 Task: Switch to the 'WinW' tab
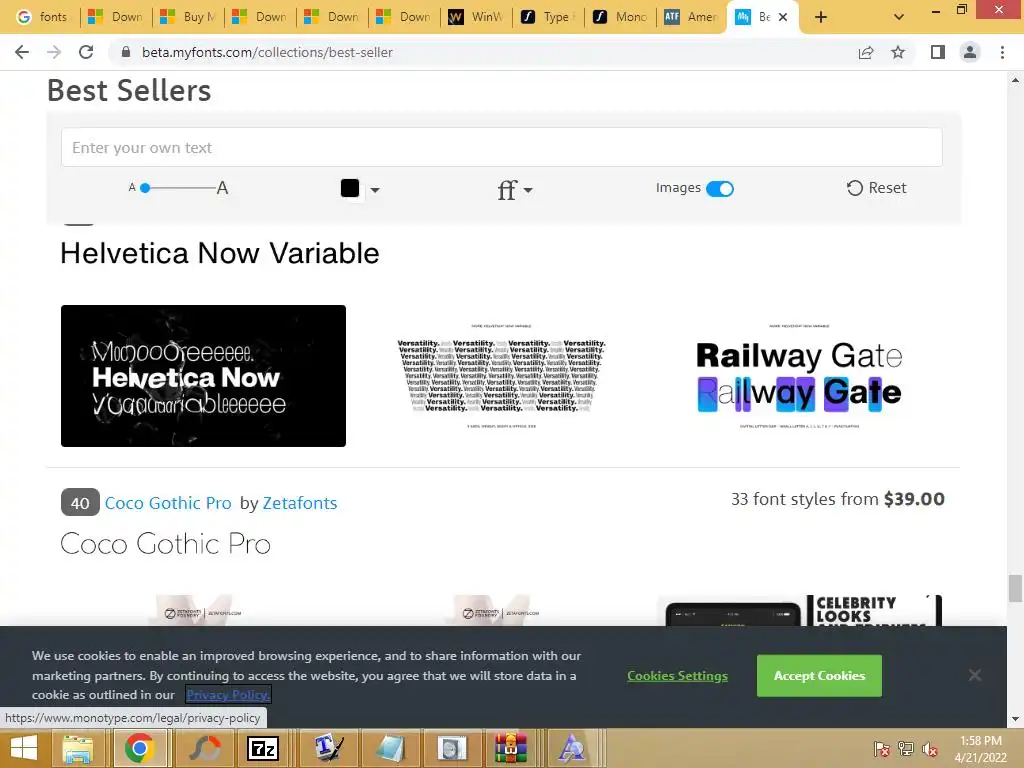point(476,17)
